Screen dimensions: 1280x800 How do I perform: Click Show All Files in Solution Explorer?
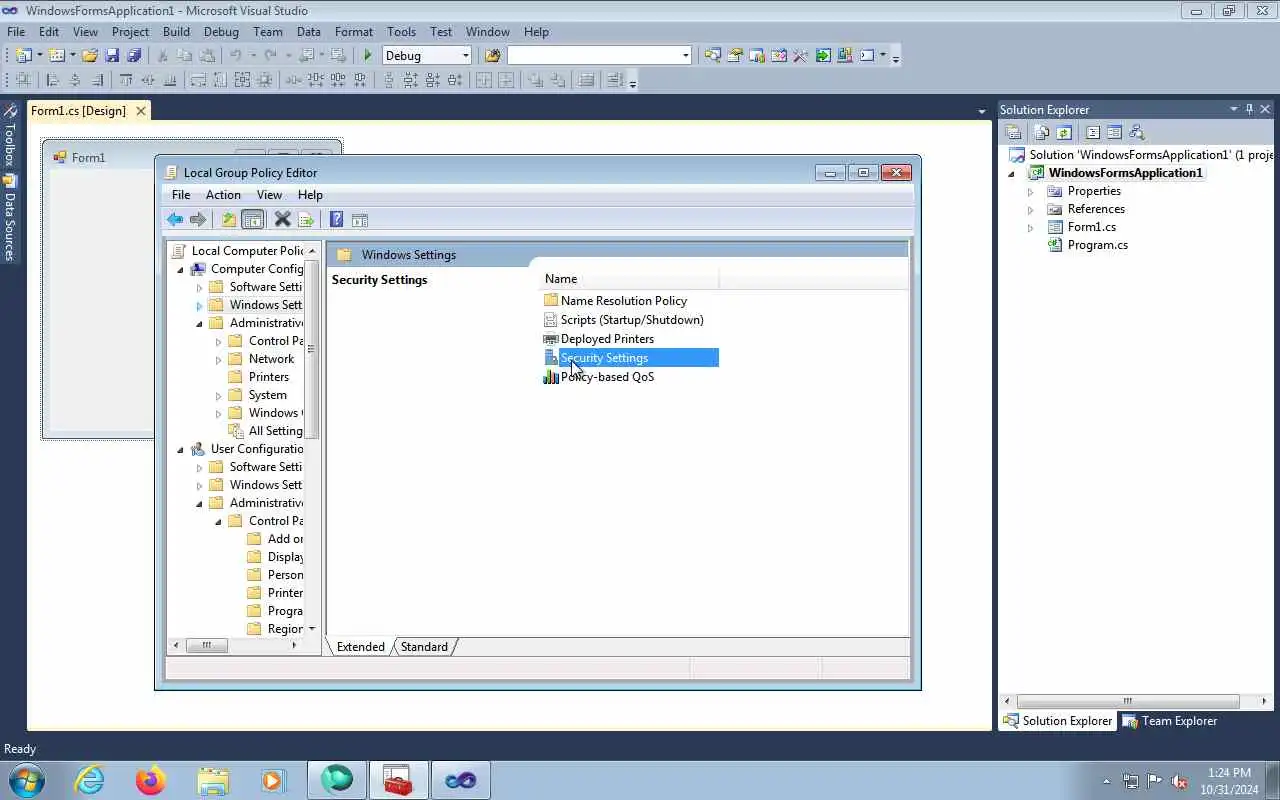pos(1042,132)
